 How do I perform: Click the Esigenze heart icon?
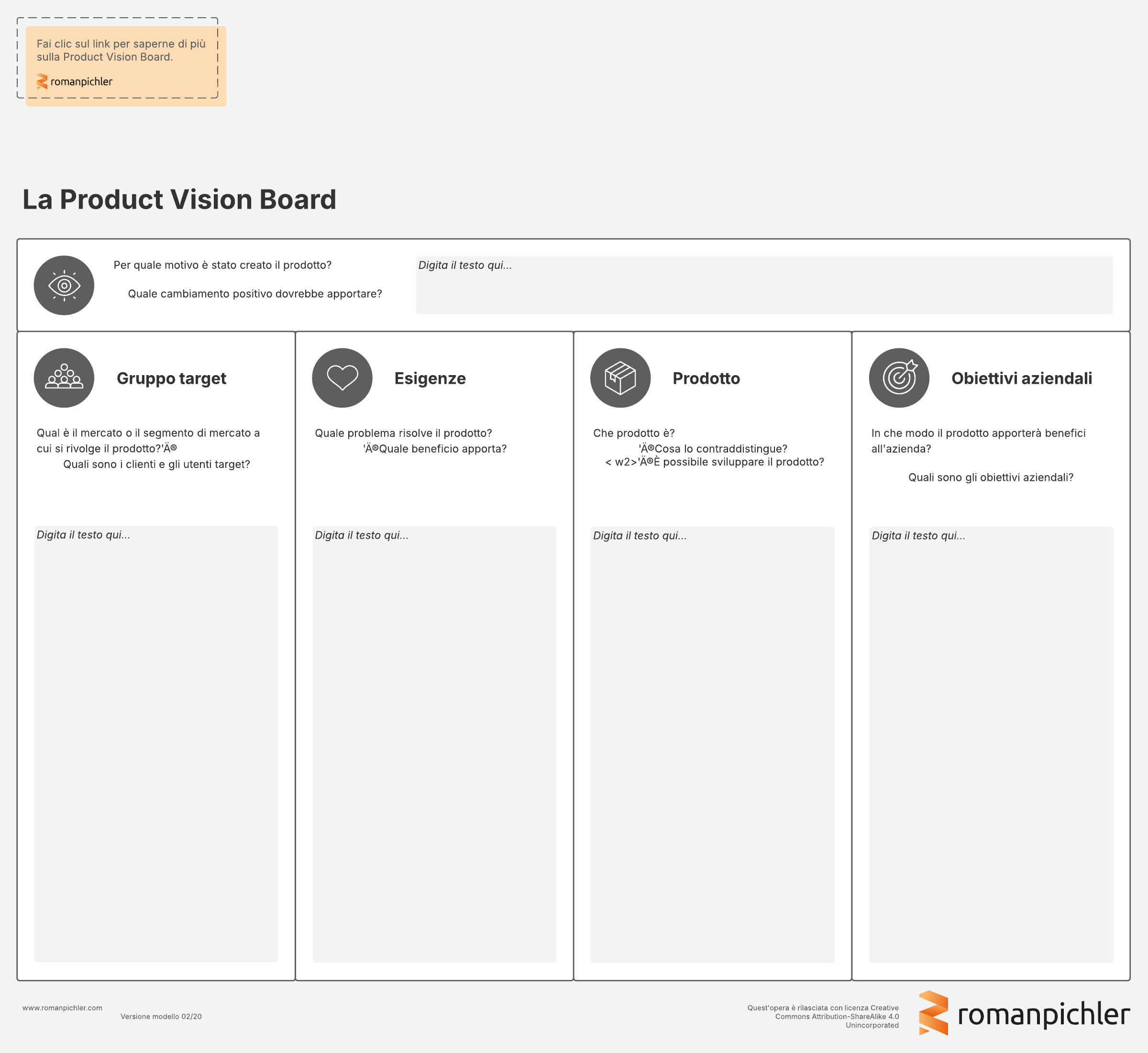click(x=342, y=378)
